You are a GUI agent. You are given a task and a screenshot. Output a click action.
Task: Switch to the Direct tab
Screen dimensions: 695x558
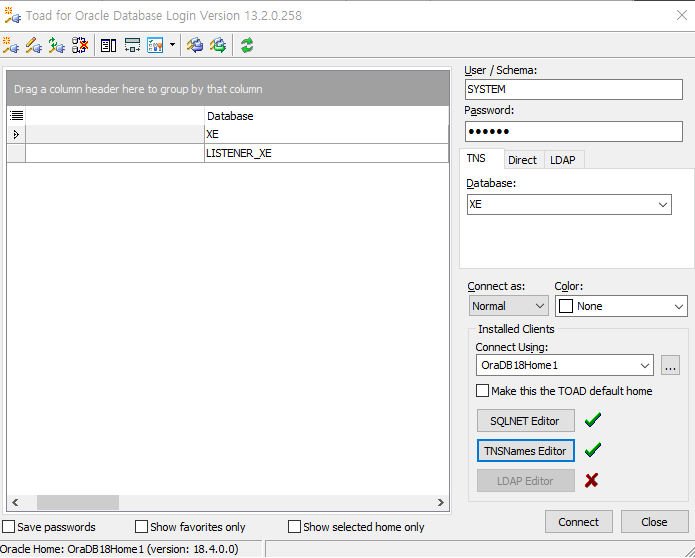(x=522, y=160)
